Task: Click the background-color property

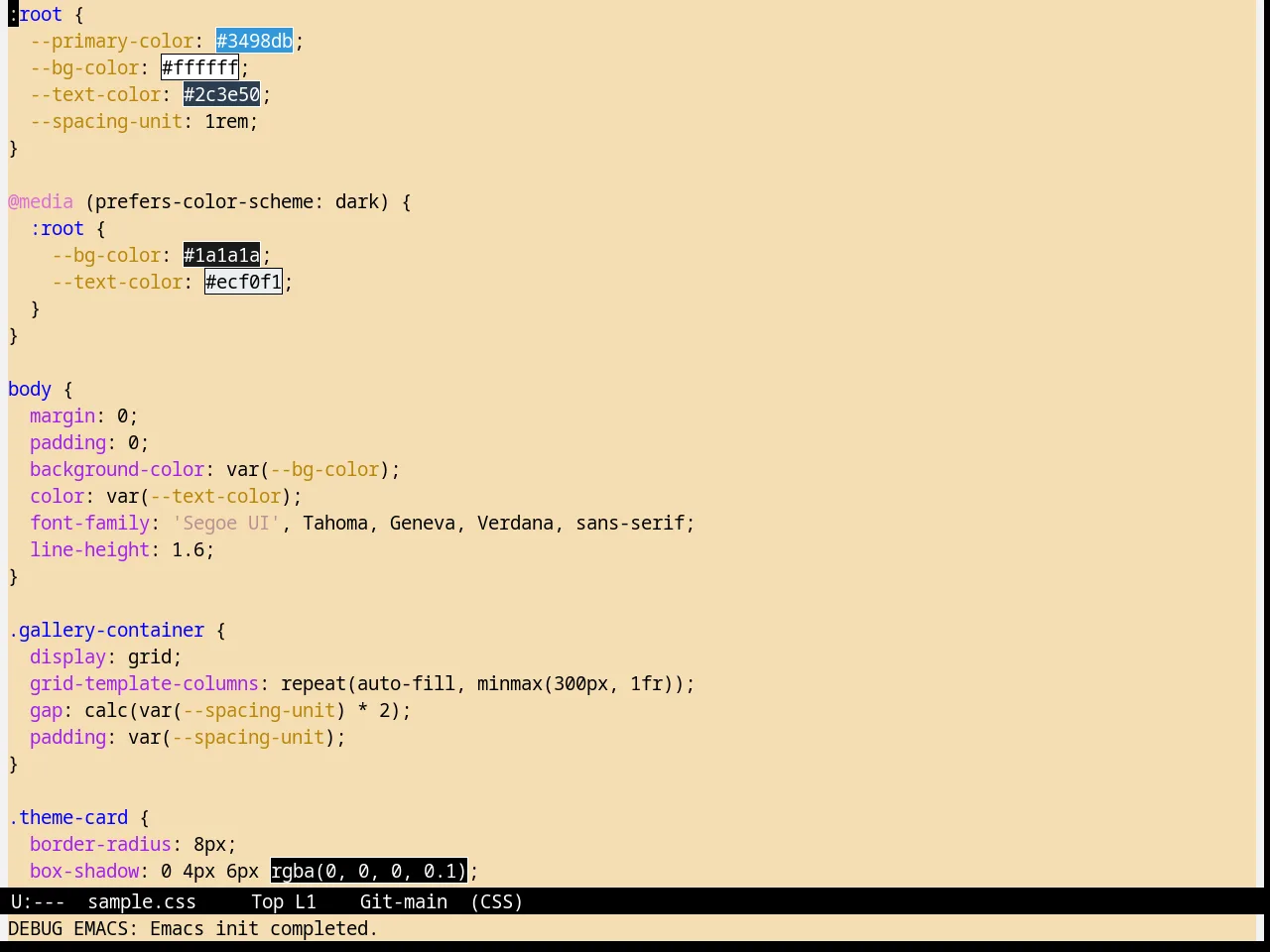Action: point(117,469)
